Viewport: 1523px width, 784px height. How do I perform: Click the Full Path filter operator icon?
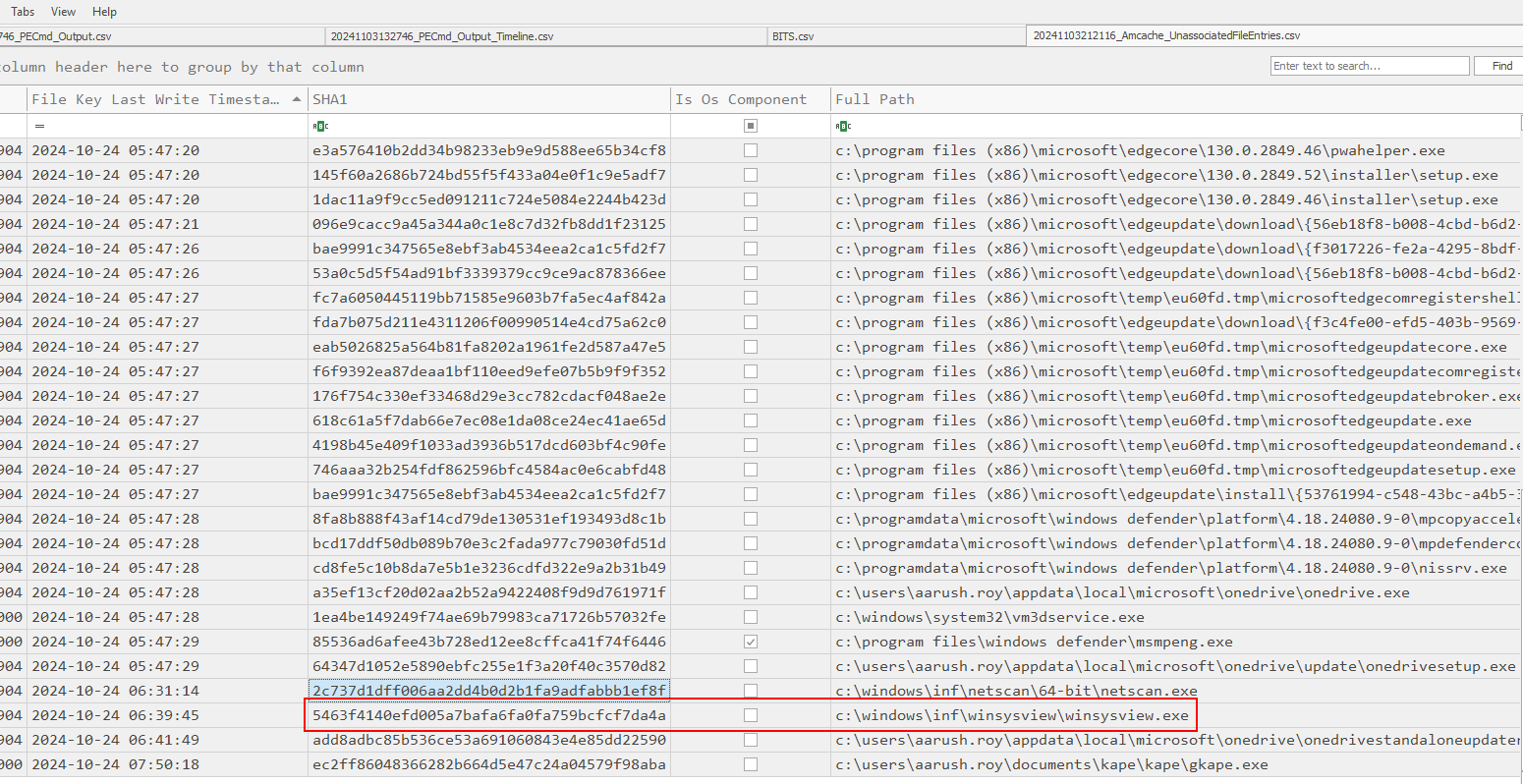point(843,126)
